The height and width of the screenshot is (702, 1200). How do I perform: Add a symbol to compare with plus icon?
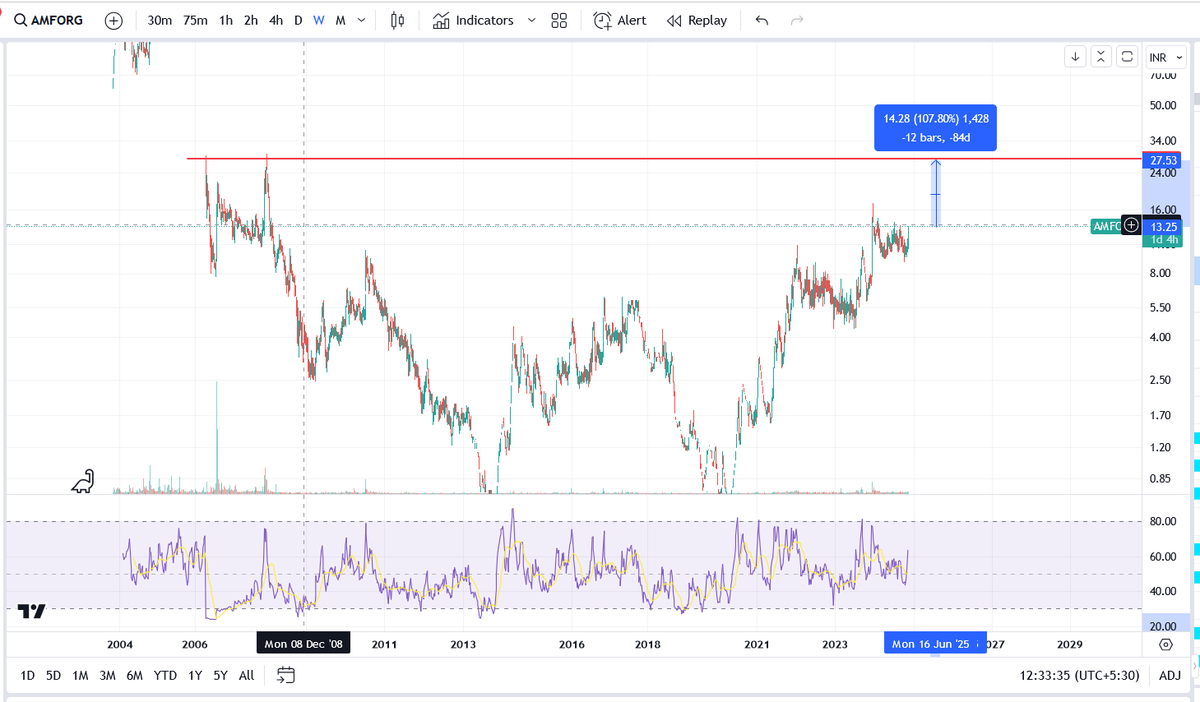pyautogui.click(x=114, y=20)
